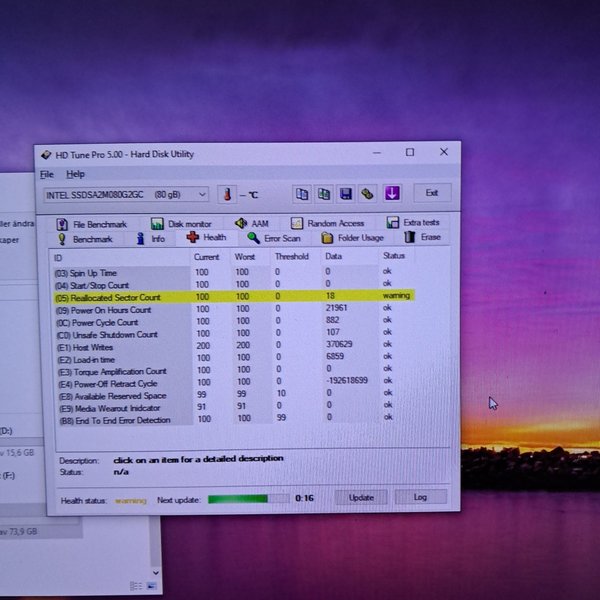Click the purple down-arrow minimize-to-tray icon

[392, 193]
